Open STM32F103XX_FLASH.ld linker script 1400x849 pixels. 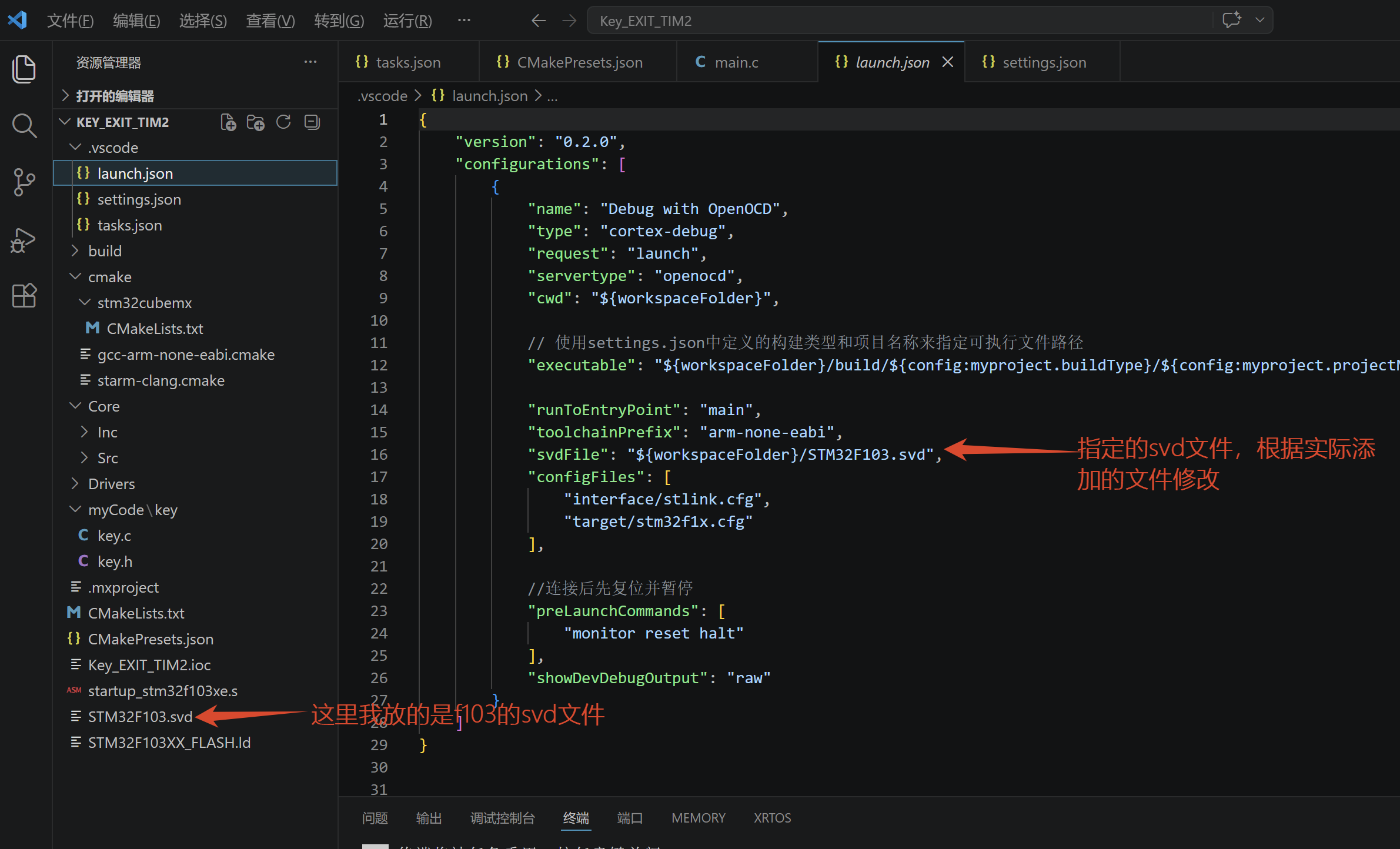(195, 743)
